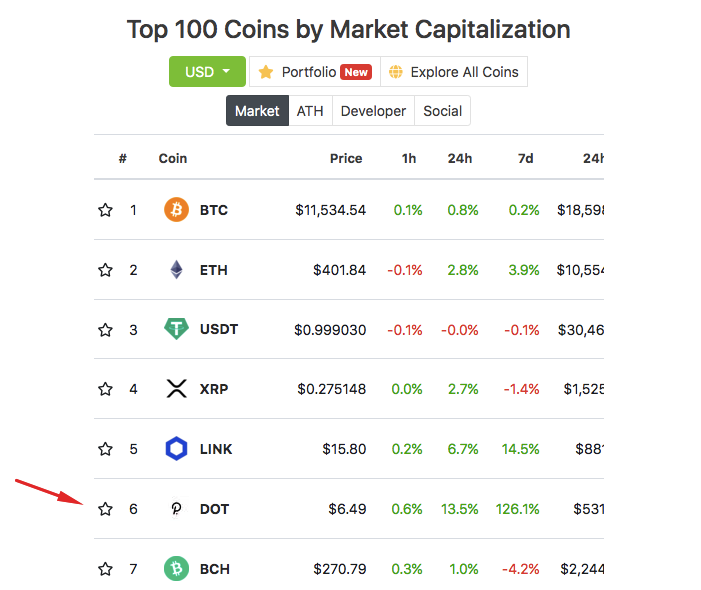
Task: Open the LINK coin page link
Action: pyautogui.click(x=216, y=449)
